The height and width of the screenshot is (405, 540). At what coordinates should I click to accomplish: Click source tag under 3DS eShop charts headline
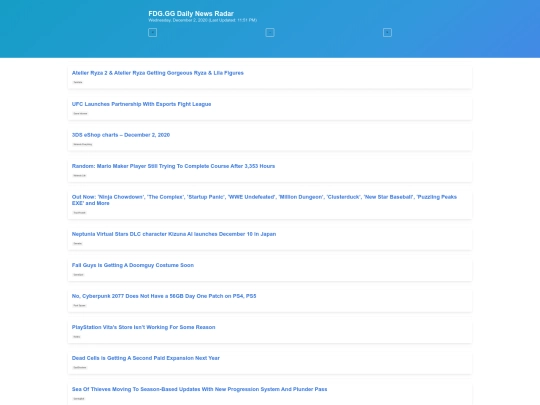point(83,144)
